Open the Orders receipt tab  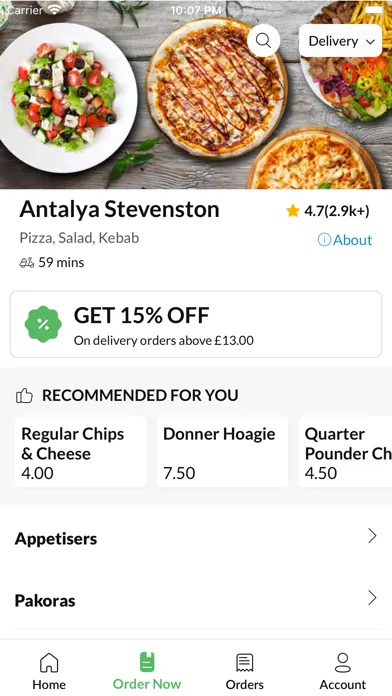[x=245, y=671]
